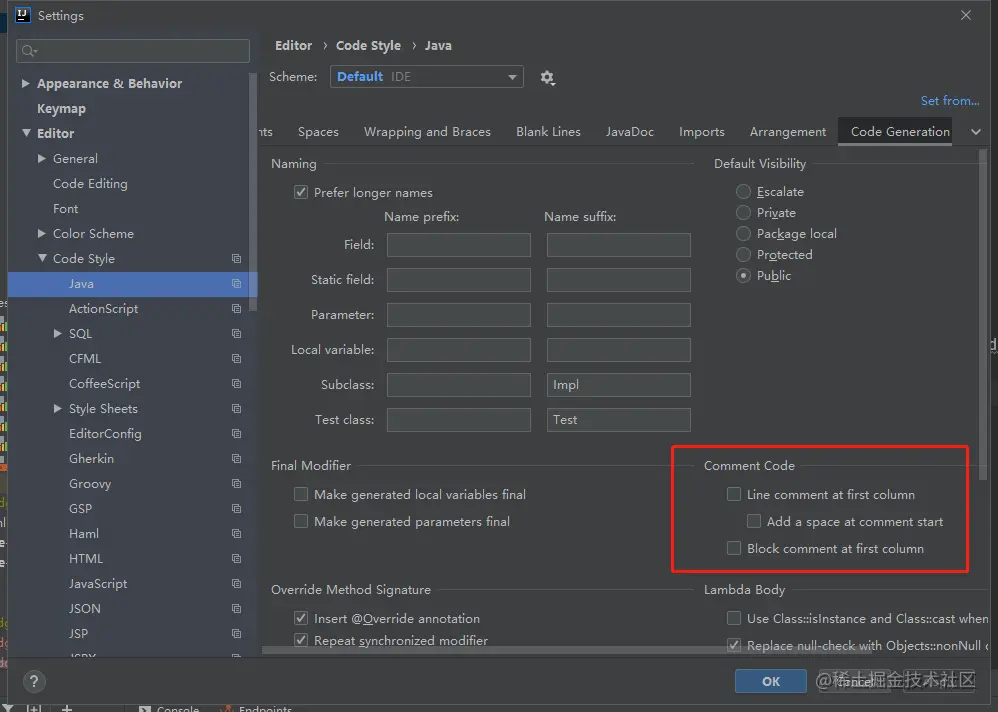The image size is (998, 712).
Task: Expand the Style Sheets node
Action: point(57,408)
